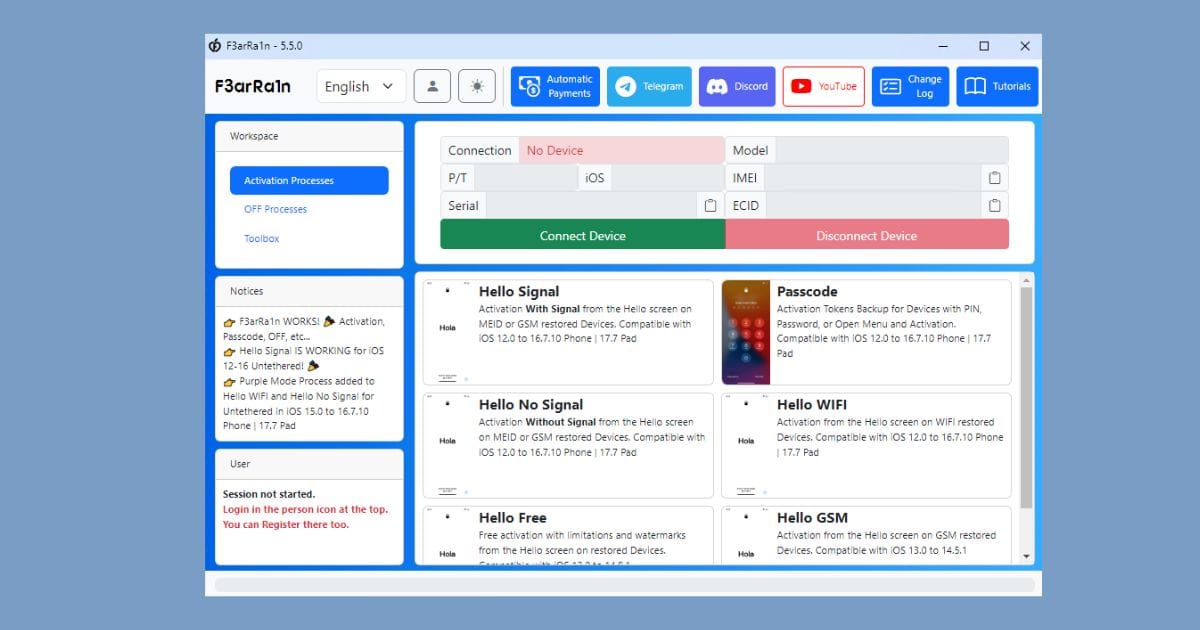The height and width of the screenshot is (630, 1200).
Task: Click the Hello WIFI phone thumbnail
Action: click(746, 445)
